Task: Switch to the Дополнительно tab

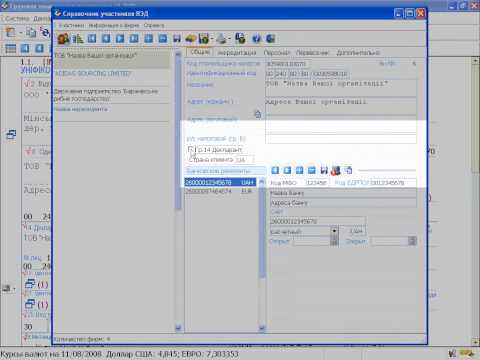Action: [358, 53]
